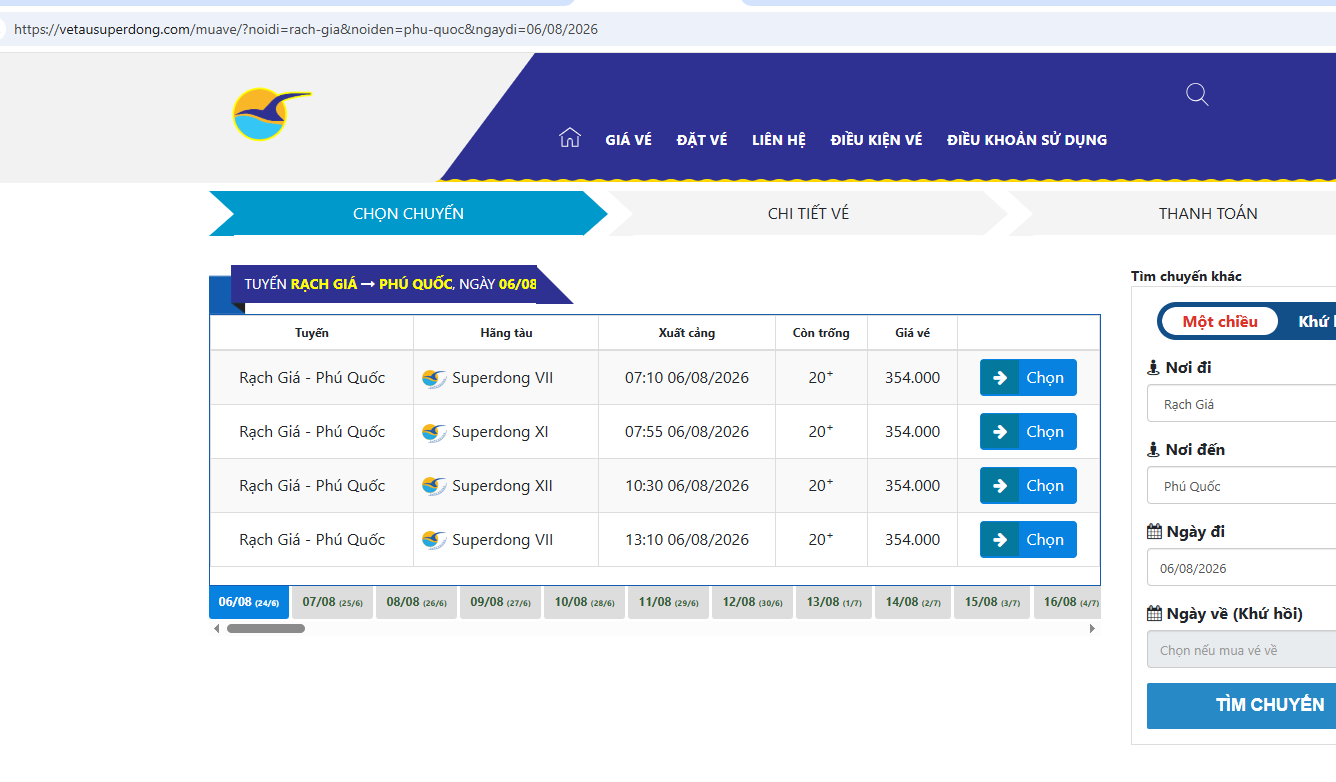Choose the 10:30 Superdong XII trip
Screen dimensions: 1336x782
[1028, 486]
